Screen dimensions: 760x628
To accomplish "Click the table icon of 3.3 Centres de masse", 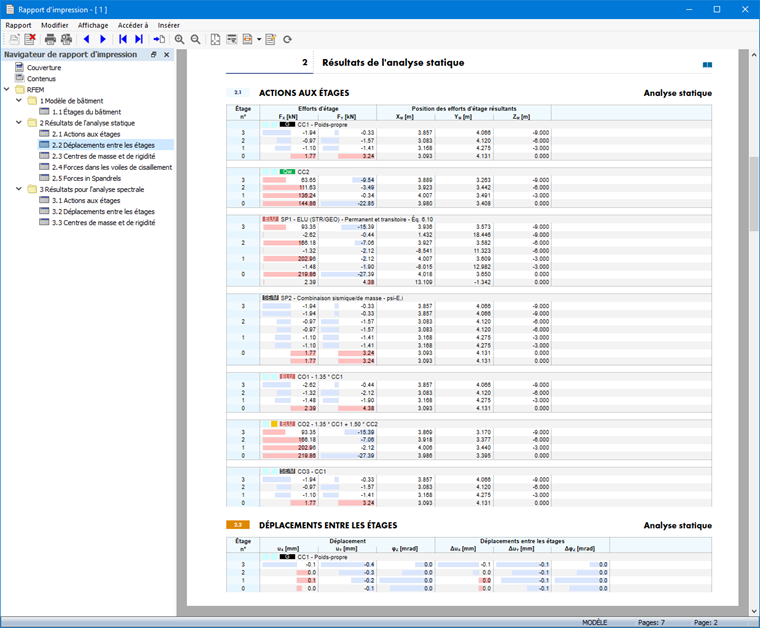I will (44, 222).
